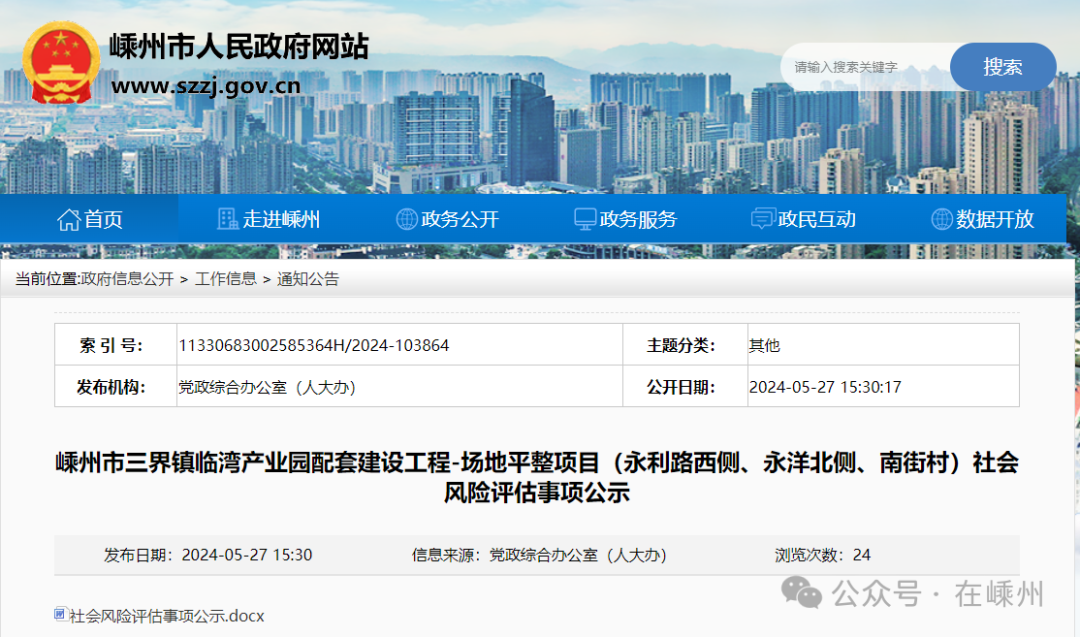Select the 政务公开 navigation item
Screen dimensions: 1080x637
(459, 219)
